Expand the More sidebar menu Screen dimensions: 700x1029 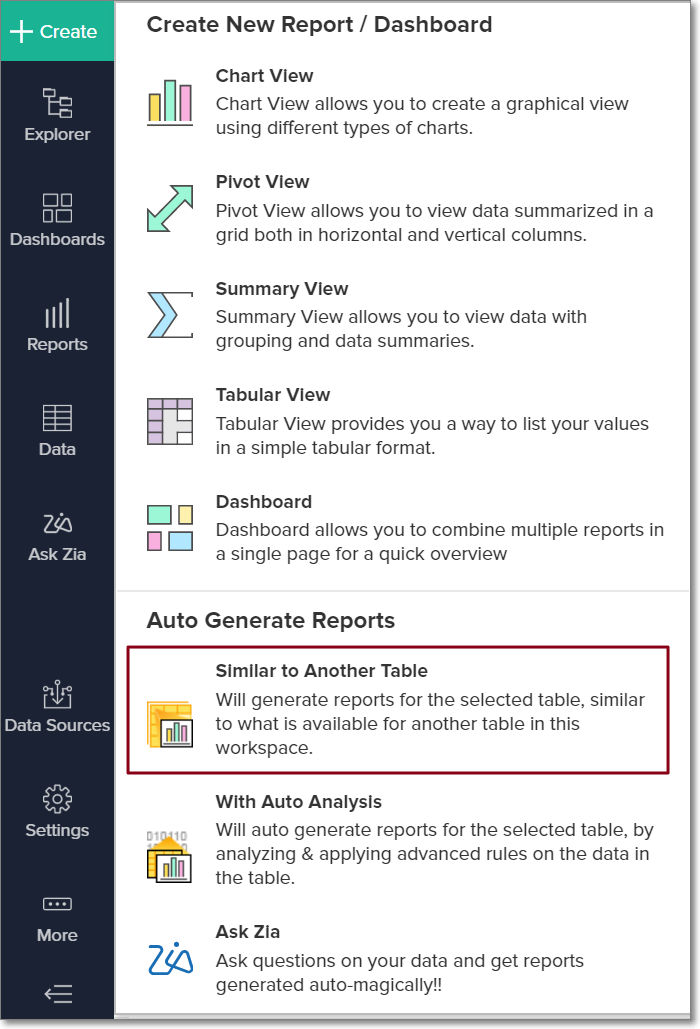(x=58, y=919)
